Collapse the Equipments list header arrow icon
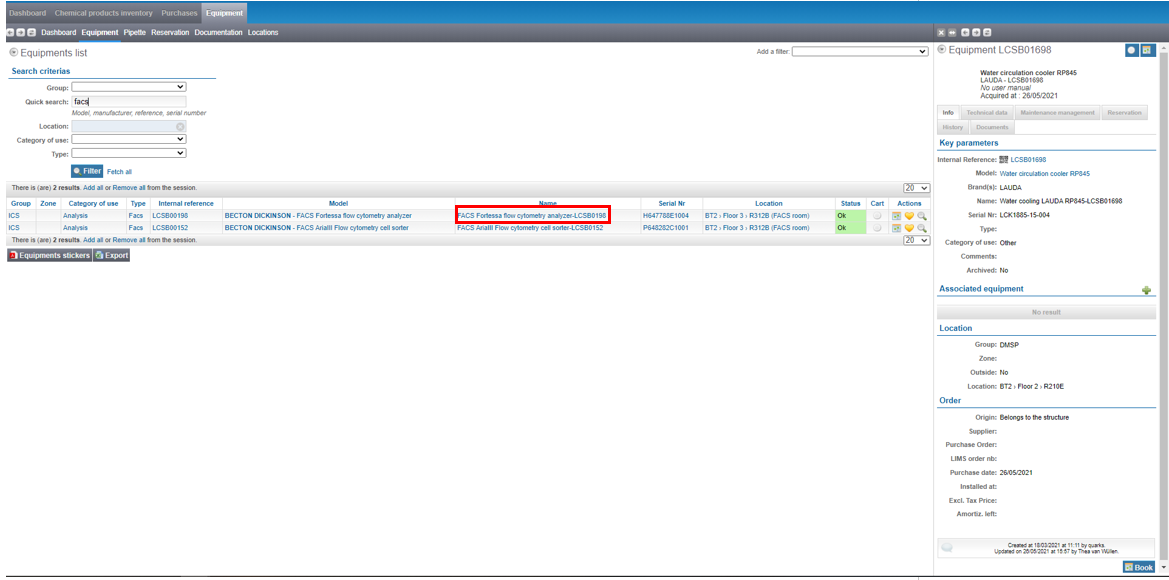The width and height of the screenshot is (1169, 580). tap(13, 52)
